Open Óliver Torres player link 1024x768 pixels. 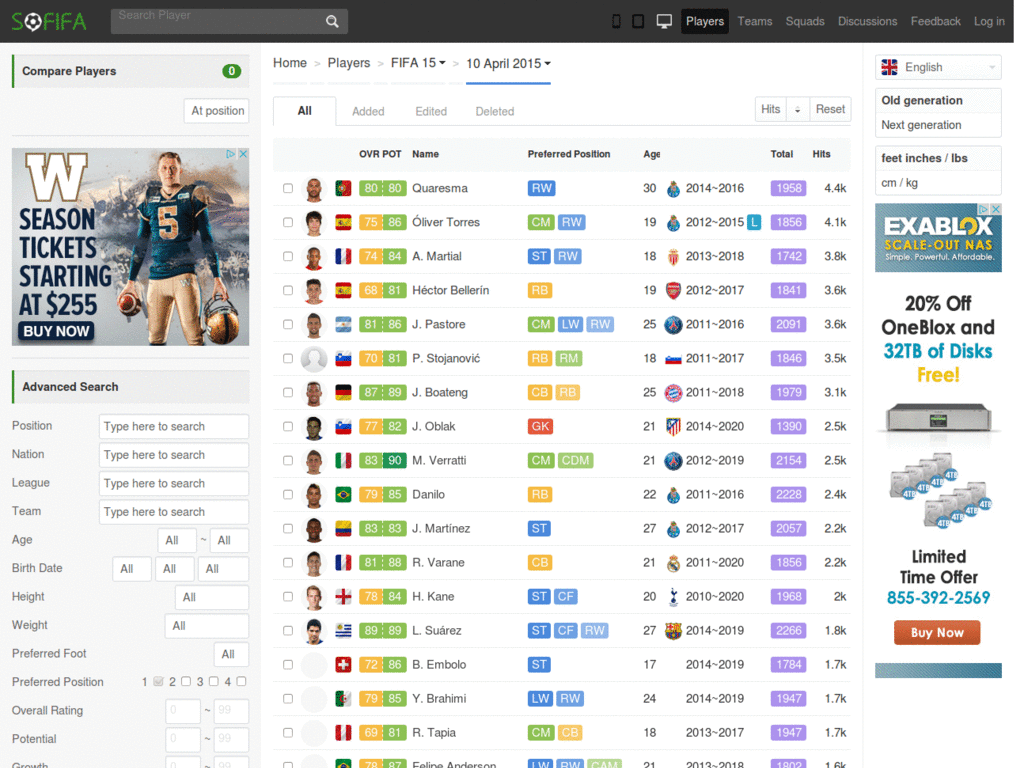[446, 222]
